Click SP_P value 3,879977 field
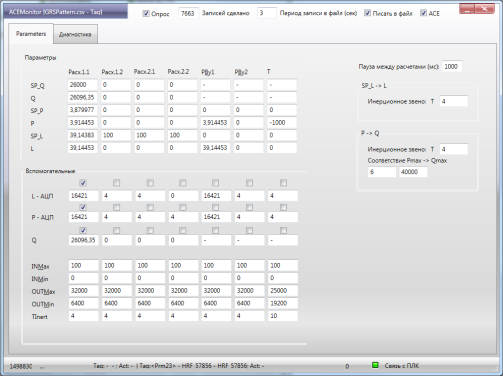Image resolution: width=503 pixels, height=376 pixels. tap(83, 110)
